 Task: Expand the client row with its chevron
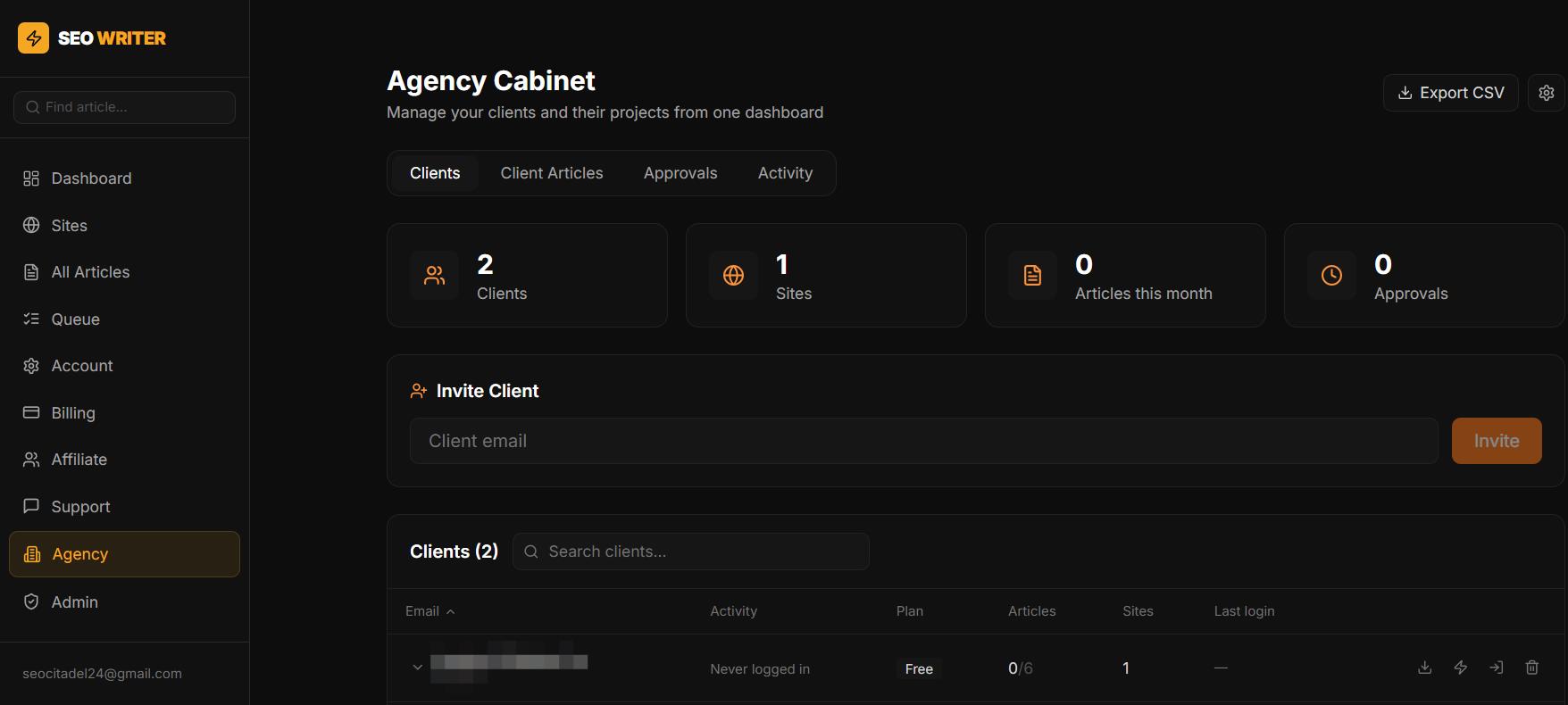(x=417, y=668)
